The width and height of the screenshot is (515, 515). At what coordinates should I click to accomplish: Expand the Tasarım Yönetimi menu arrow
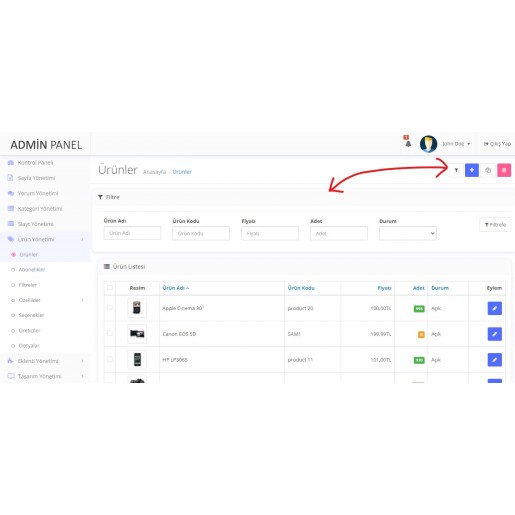coord(82,376)
